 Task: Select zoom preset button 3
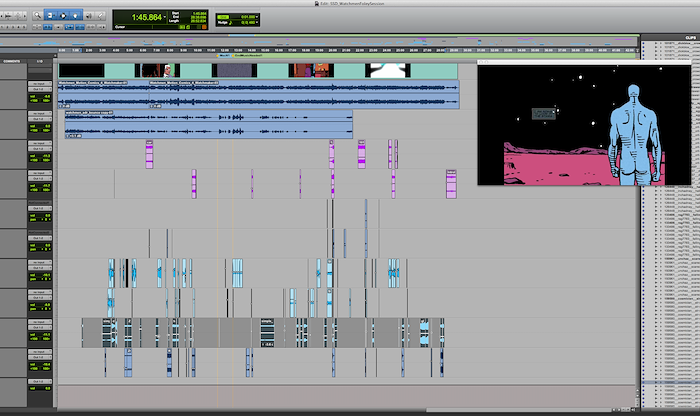click(x=13, y=27)
